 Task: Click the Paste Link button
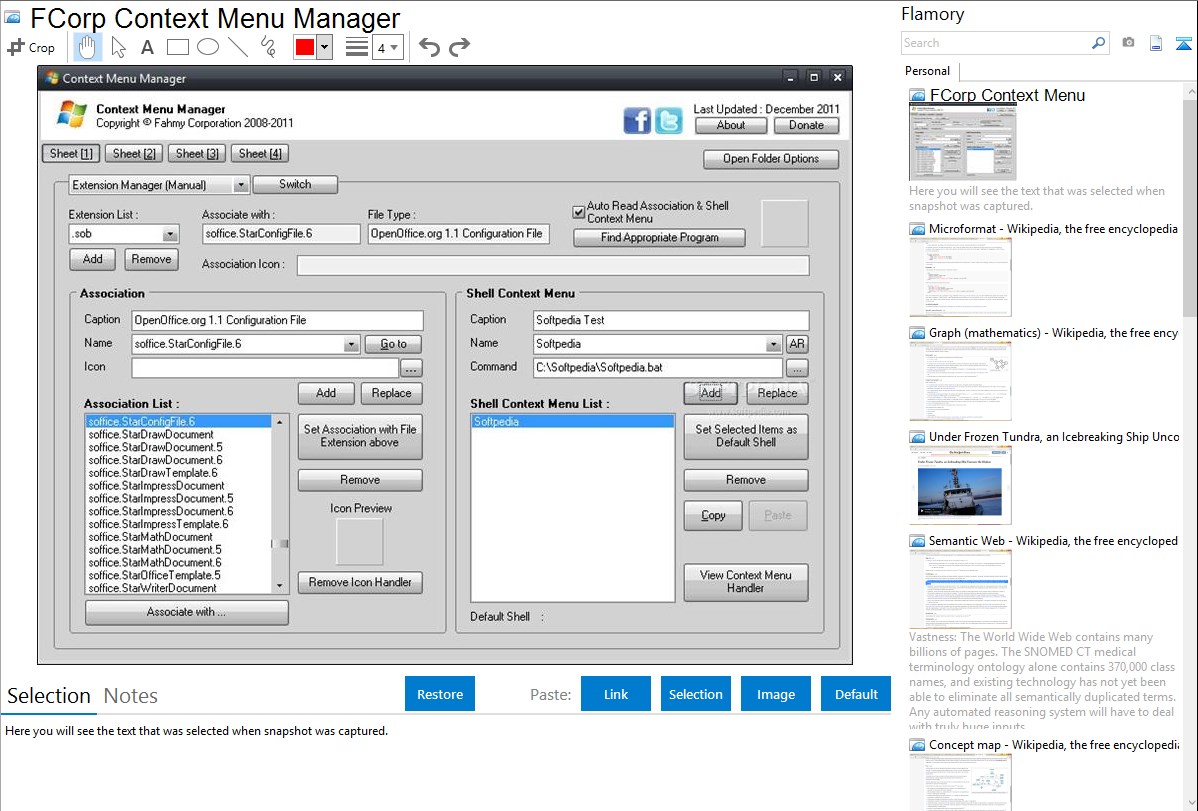tap(616, 694)
